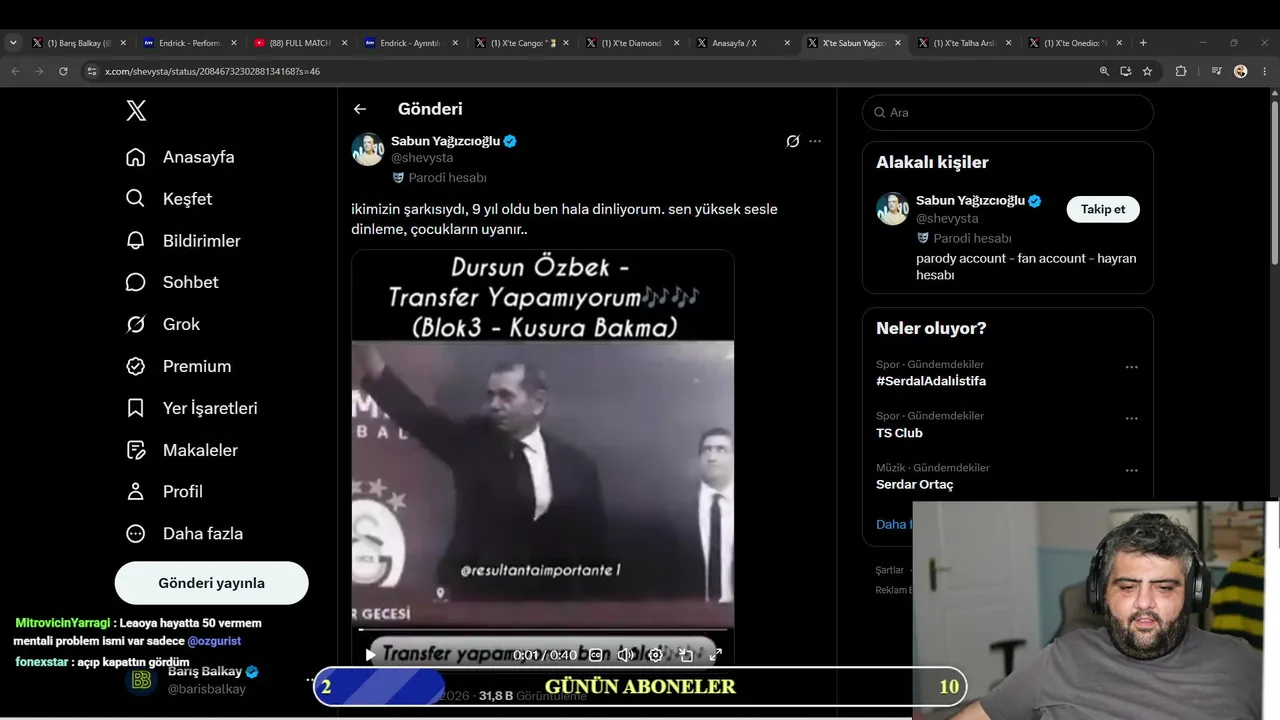
Task: Open video playback settings gear
Action: click(656, 655)
